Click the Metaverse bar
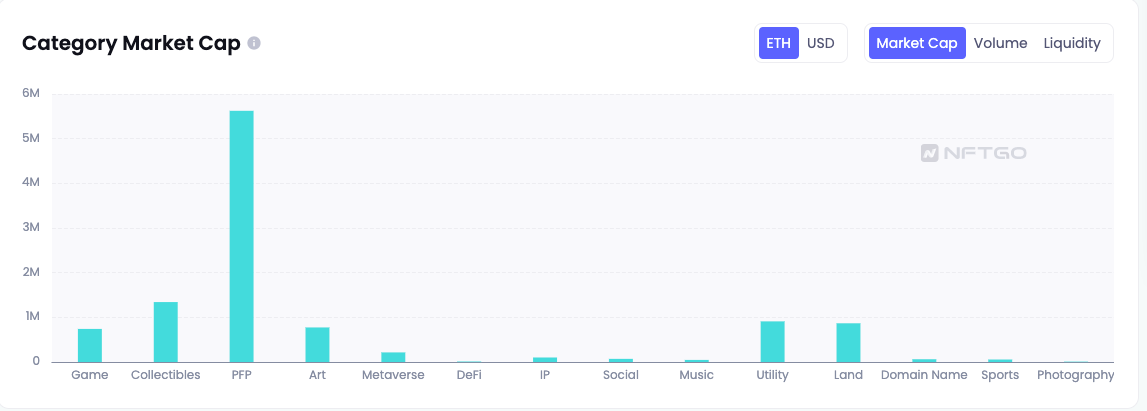This screenshot has height=411, width=1147. 393,357
